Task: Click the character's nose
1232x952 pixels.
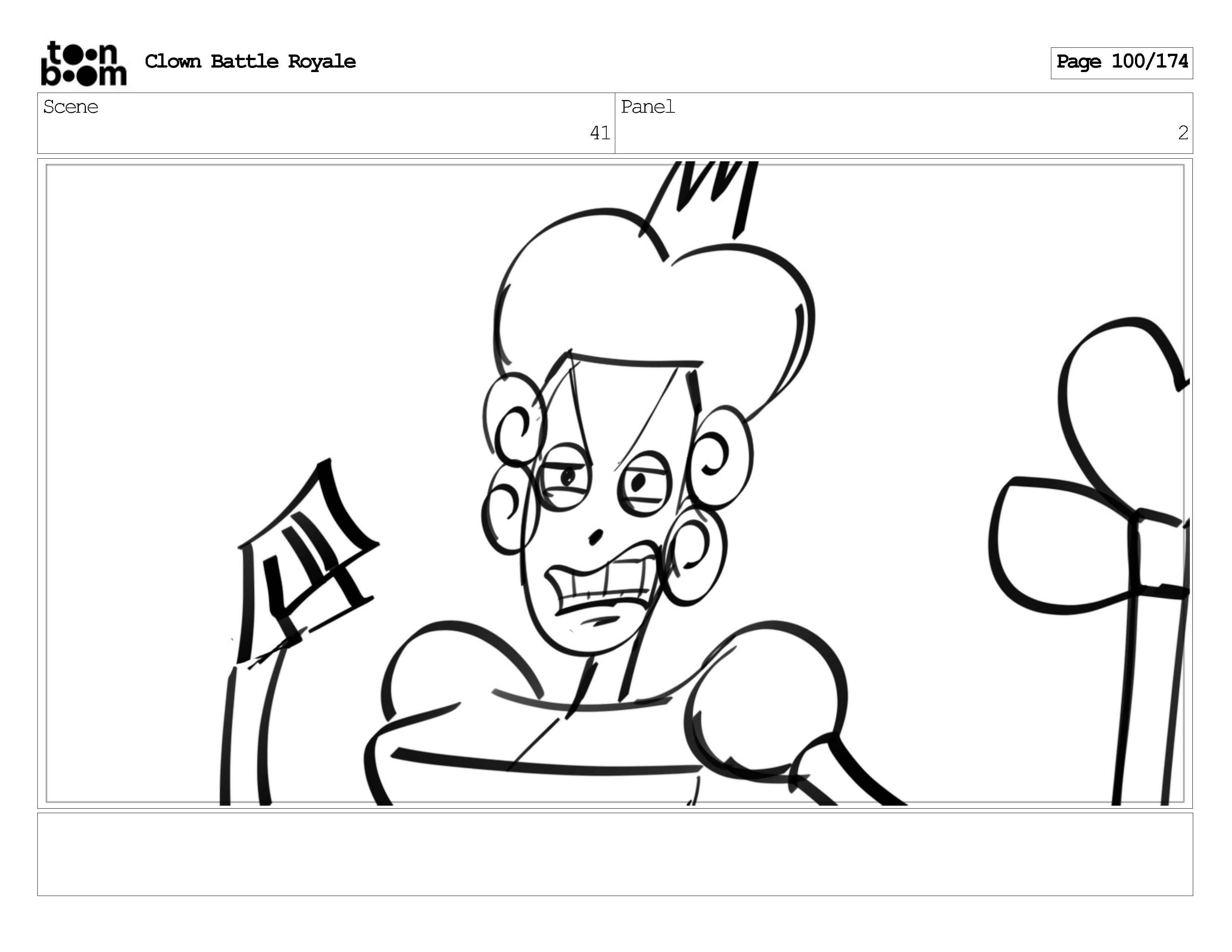Action: (x=596, y=537)
